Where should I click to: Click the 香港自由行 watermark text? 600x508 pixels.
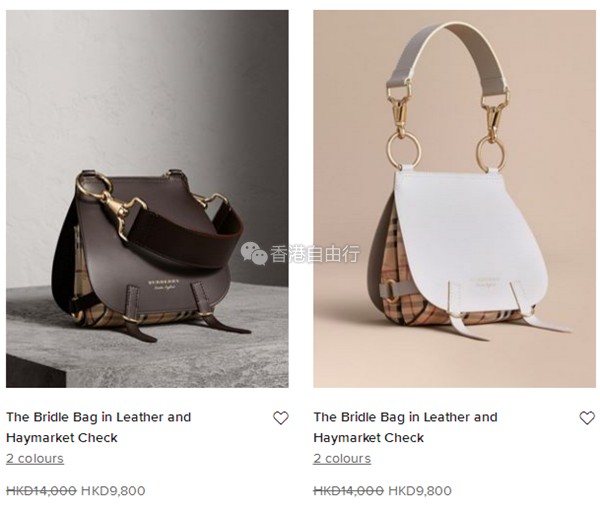click(x=315, y=254)
